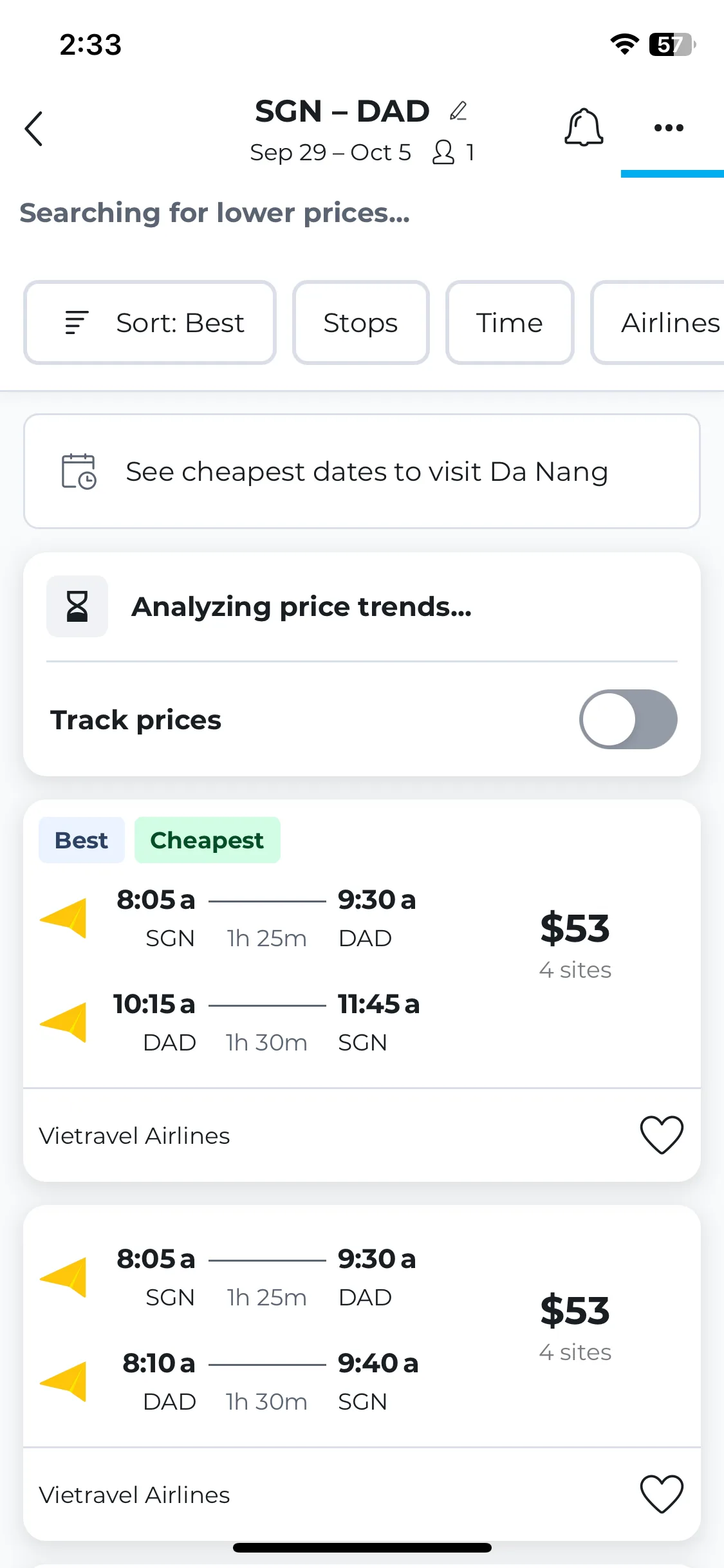Image resolution: width=724 pixels, height=1568 pixels.
Task: Open the Time filter
Action: [510, 322]
